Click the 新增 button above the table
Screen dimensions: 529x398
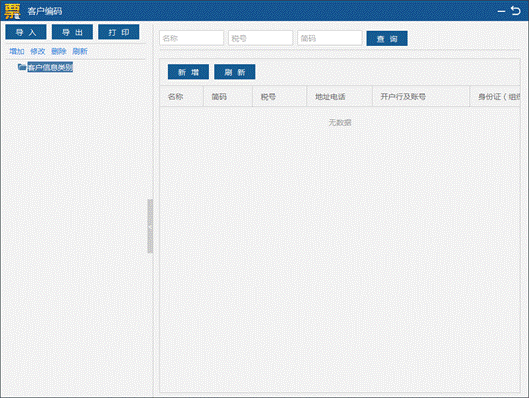[188, 72]
